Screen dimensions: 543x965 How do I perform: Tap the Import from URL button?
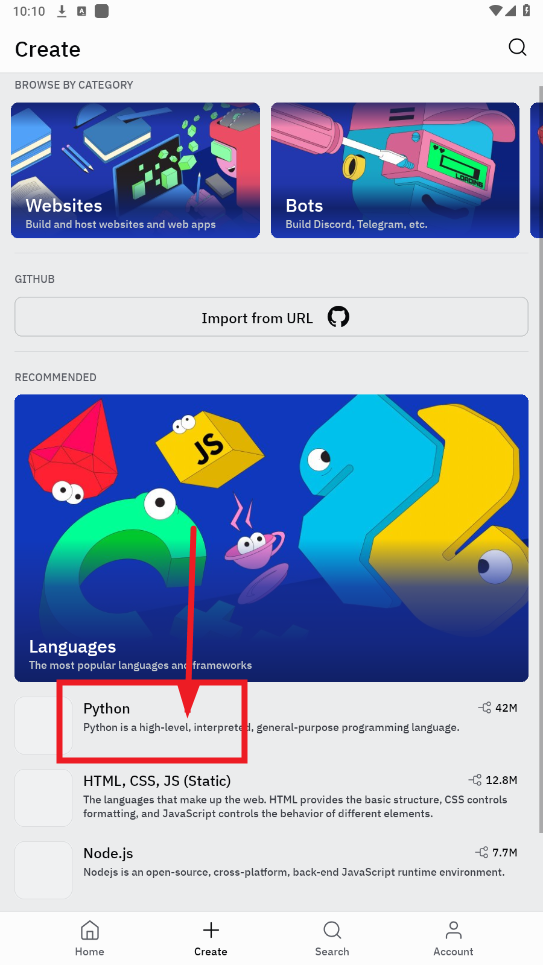[272, 317]
